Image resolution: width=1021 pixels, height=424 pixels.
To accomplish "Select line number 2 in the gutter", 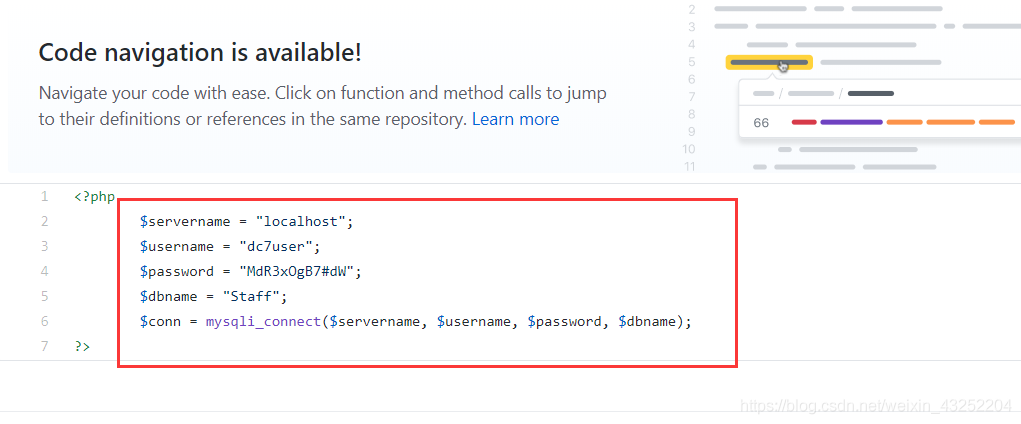I will pyautogui.click(x=44, y=221).
